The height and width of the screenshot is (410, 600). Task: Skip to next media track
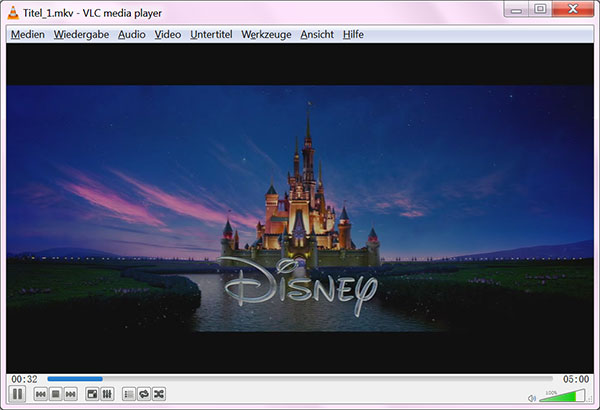[x=70, y=394]
